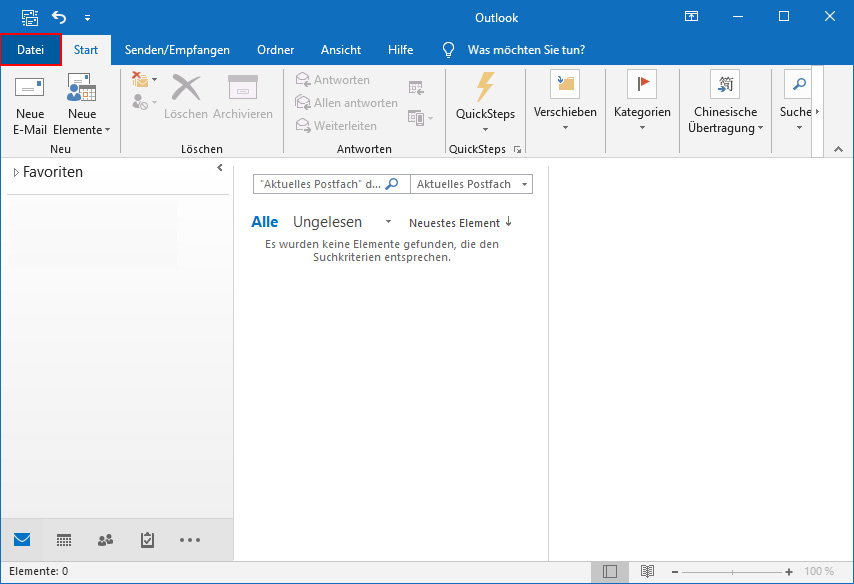Screen dimensions: 854x584
Task: Reverse sort order with the arrow
Action: coord(508,221)
